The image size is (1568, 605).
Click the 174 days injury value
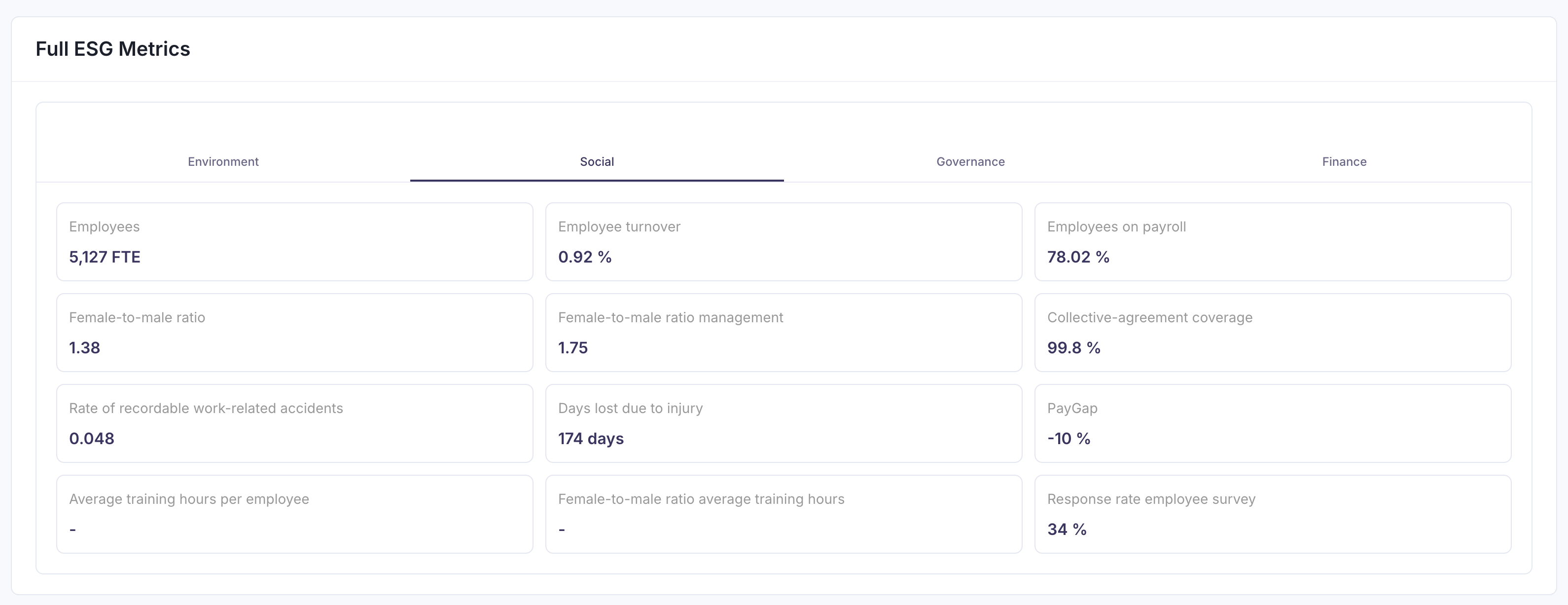[590, 438]
